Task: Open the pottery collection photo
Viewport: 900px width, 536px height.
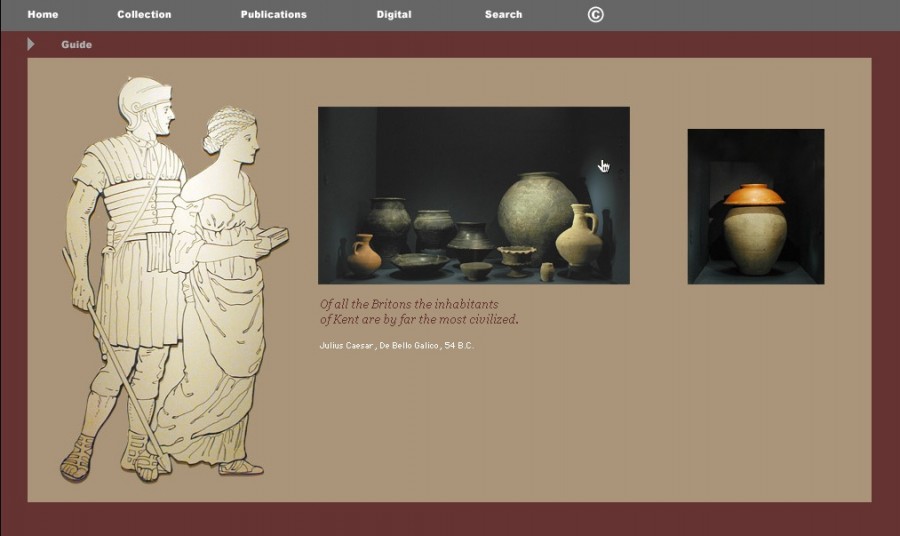Action: (x=473, y=195)
